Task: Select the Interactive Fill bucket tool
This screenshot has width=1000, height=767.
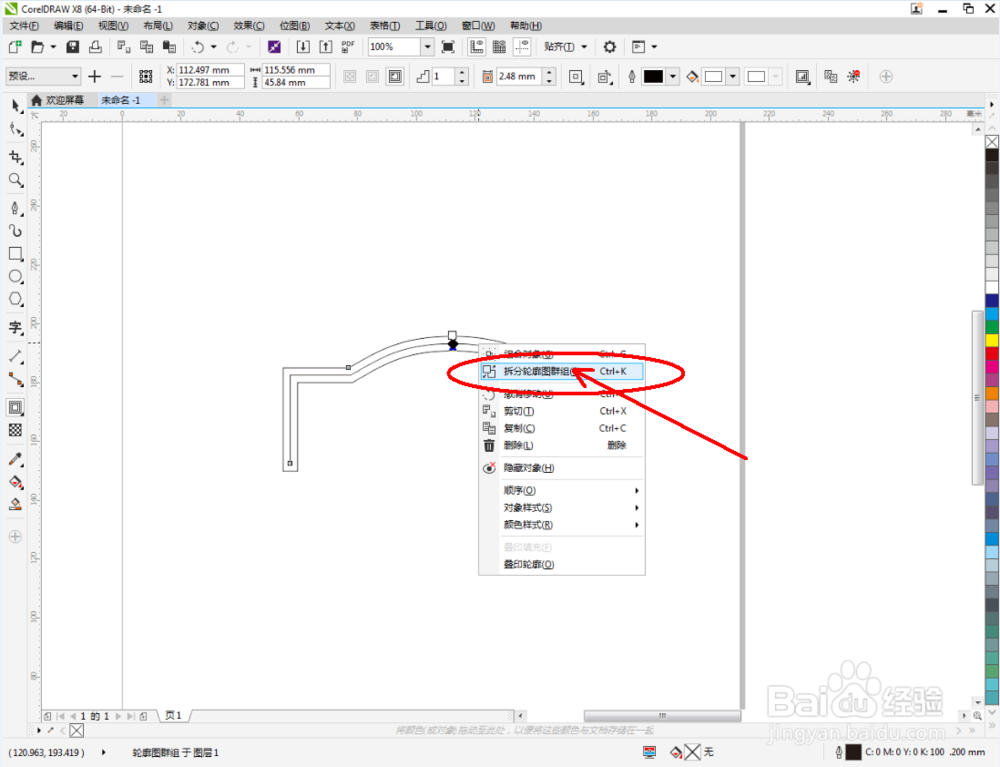Action: 16,482
